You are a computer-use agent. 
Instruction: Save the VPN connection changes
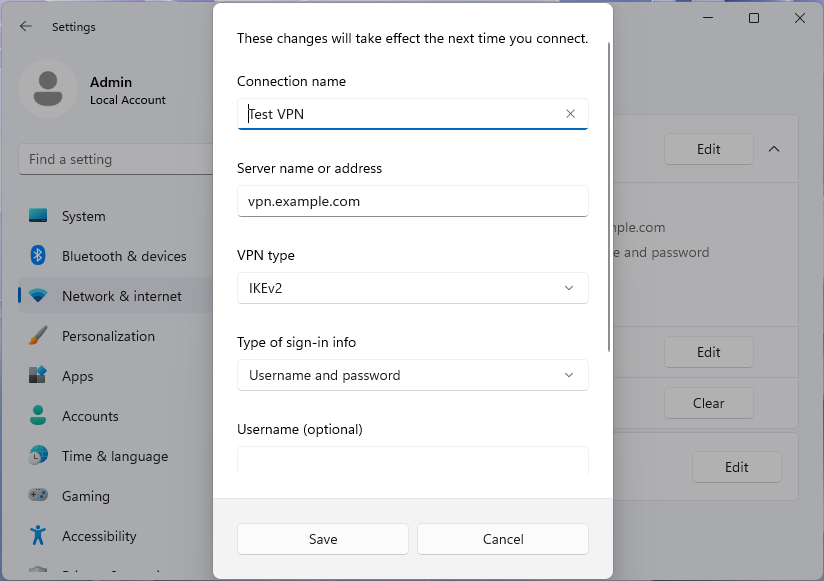[323, 539]
